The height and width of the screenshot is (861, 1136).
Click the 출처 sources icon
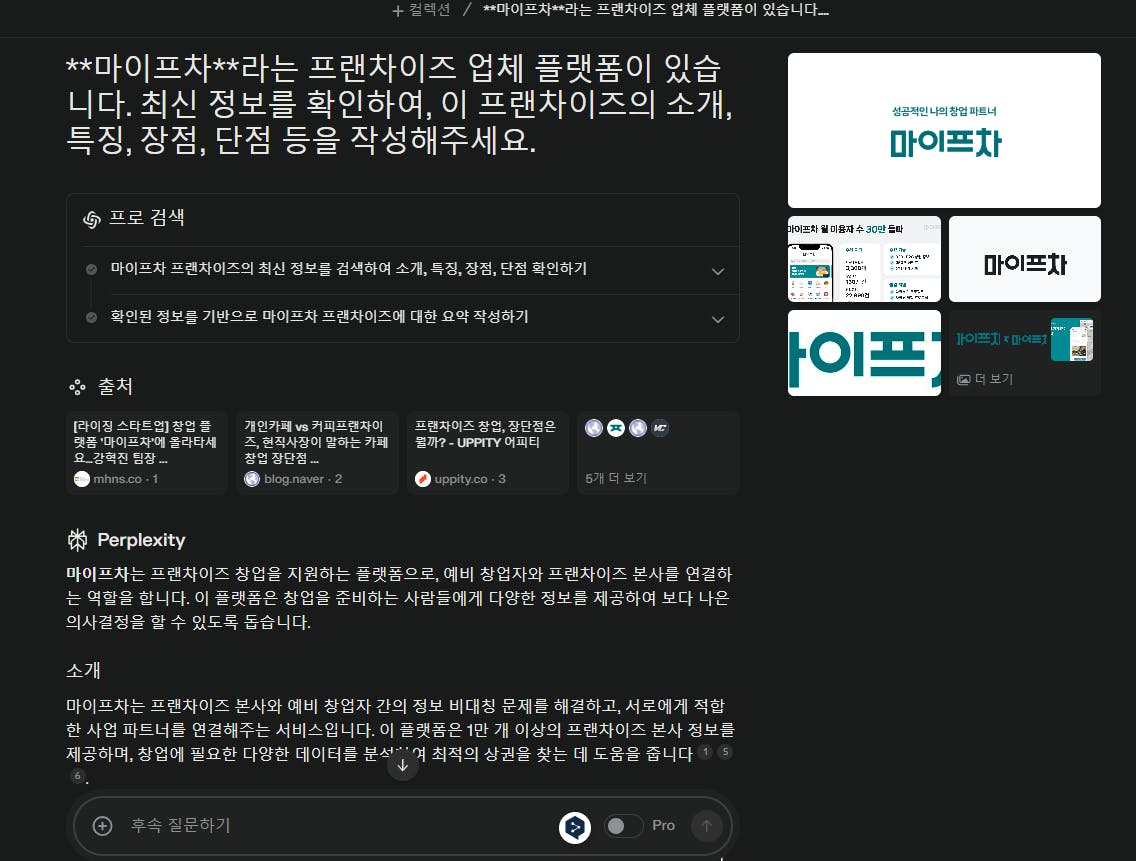(78, 387)
